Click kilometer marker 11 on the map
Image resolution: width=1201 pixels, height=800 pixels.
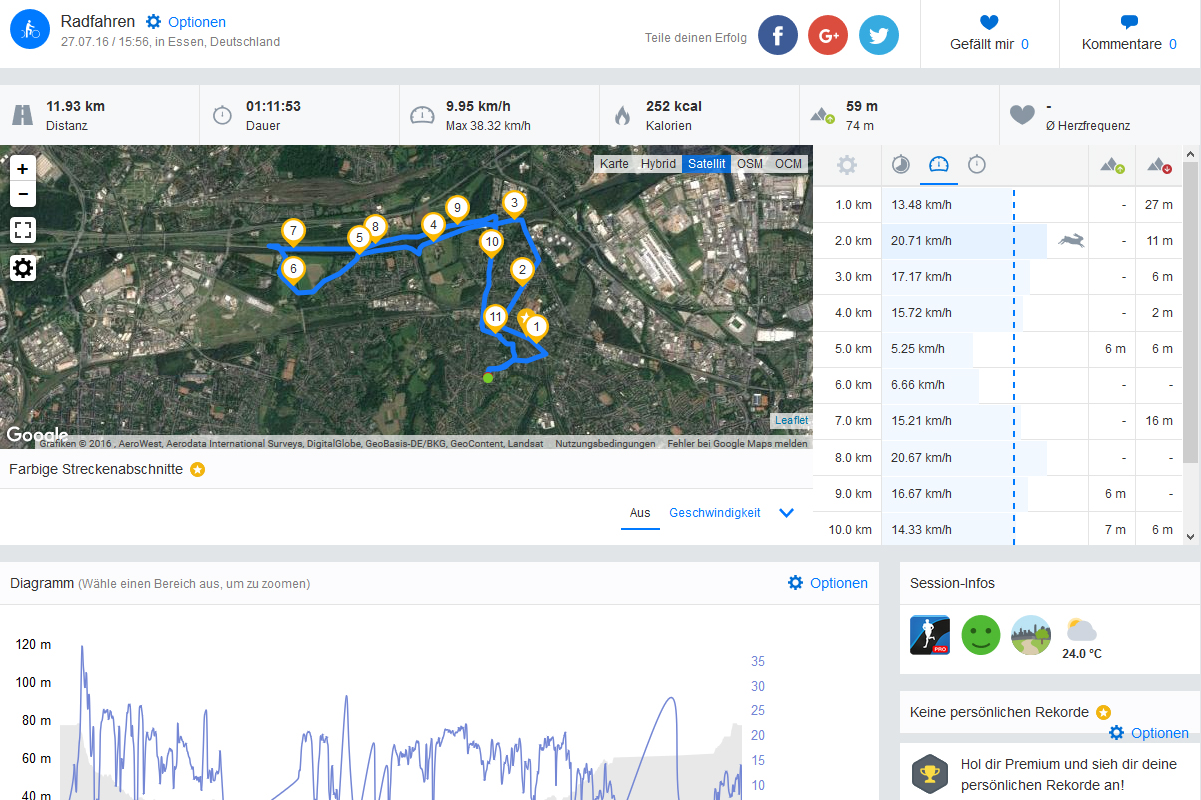(495, 320)
